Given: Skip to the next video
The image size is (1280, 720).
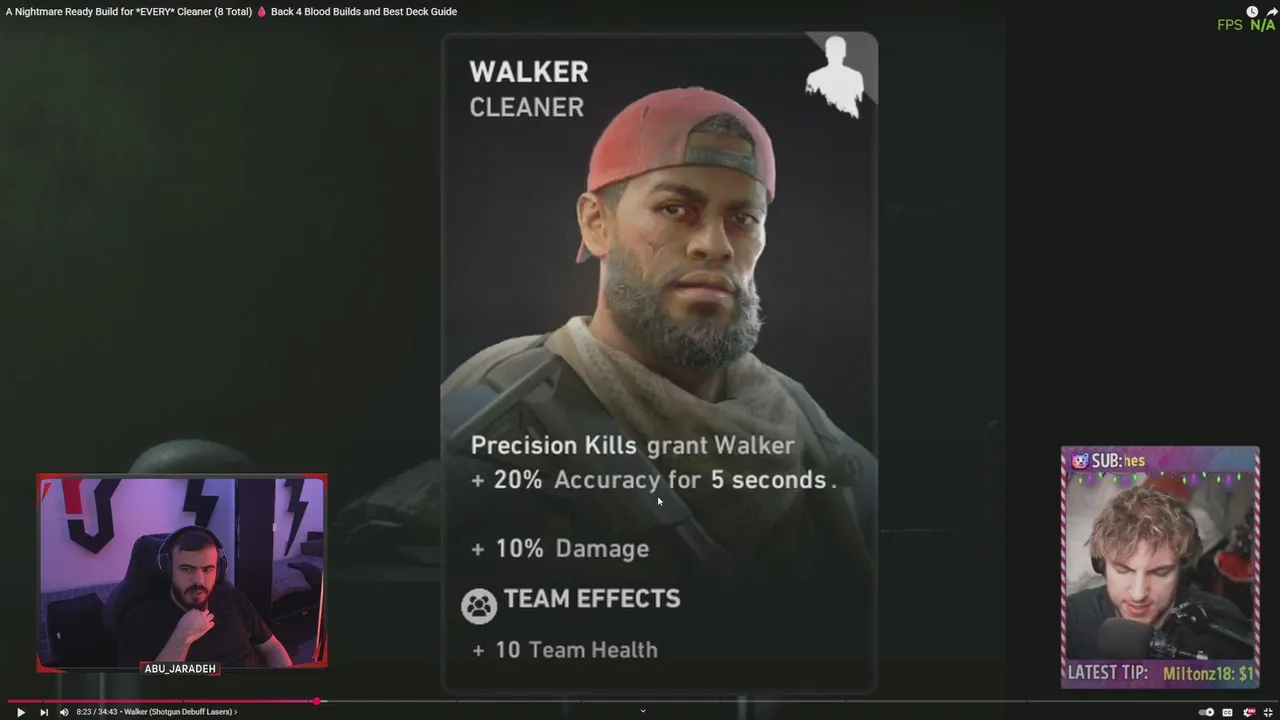Looking at the screenshot, I should 43,712.
